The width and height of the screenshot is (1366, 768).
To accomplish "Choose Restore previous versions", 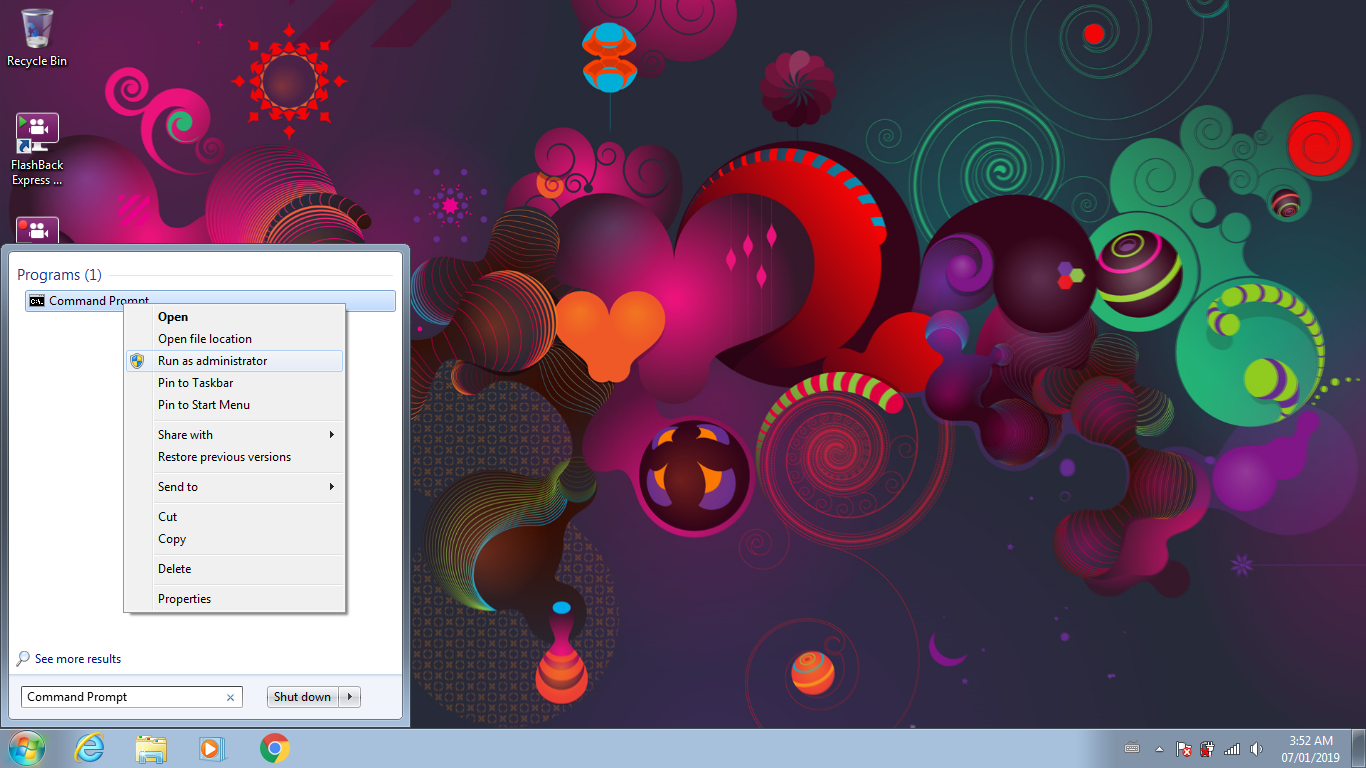I will (235, 457).
